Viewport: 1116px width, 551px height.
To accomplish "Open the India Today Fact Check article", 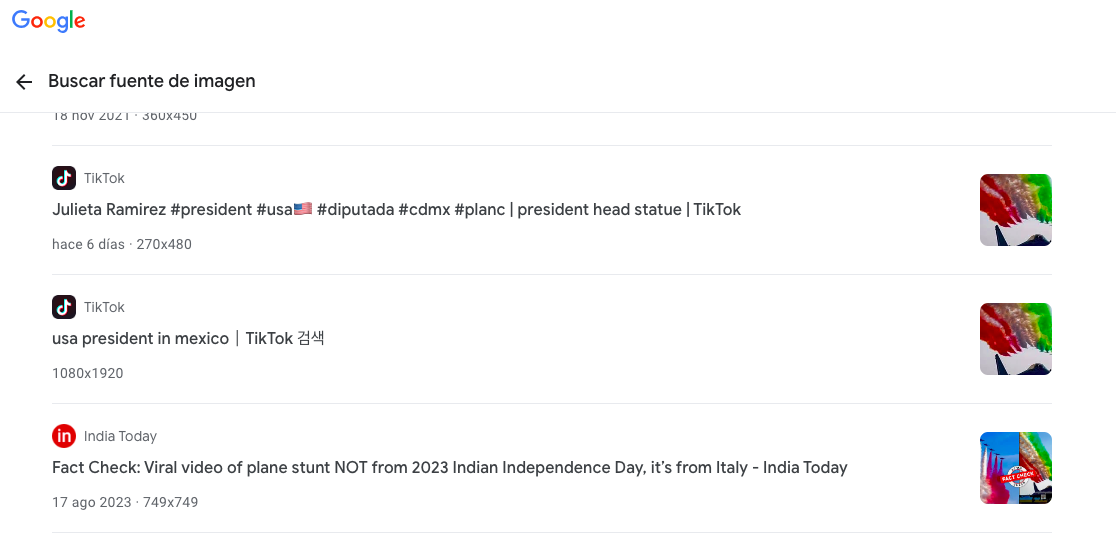I will (x=449, y=468).
